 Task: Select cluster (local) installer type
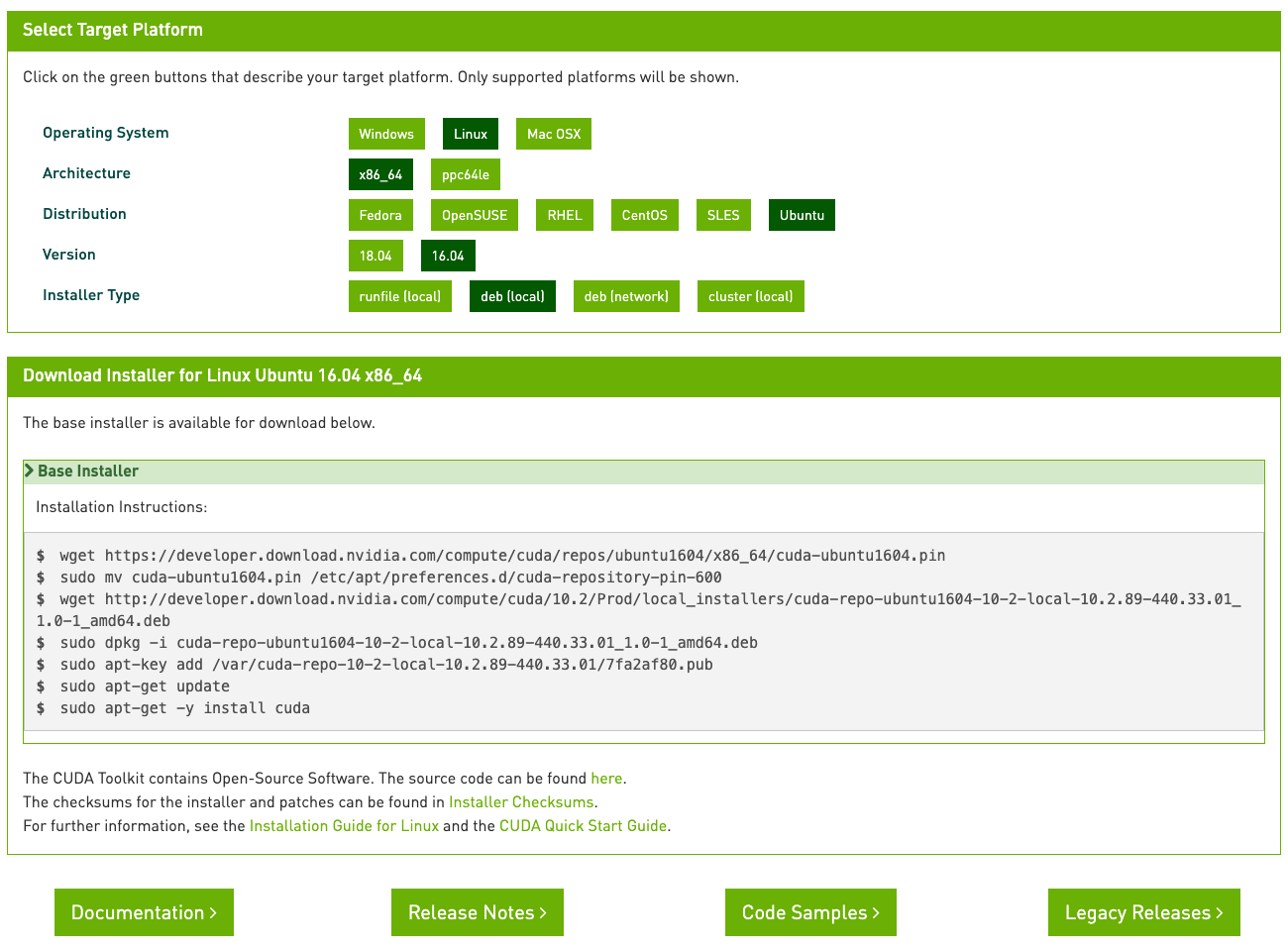click(751, 296)
